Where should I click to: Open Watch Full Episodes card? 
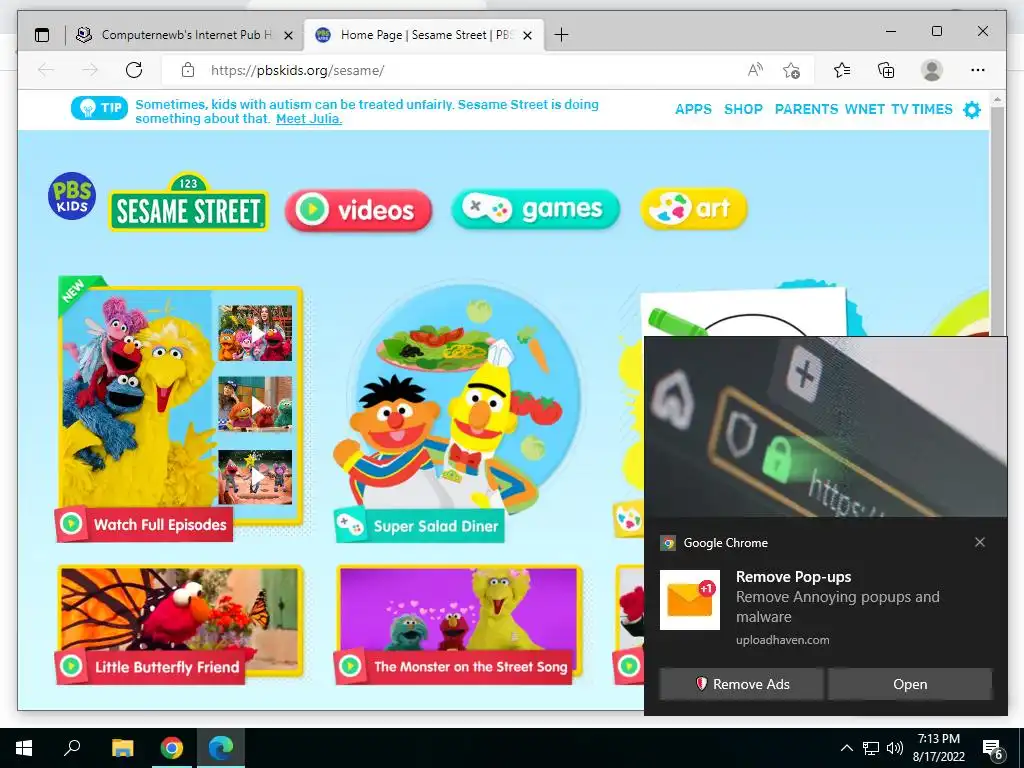pos(180,409)
